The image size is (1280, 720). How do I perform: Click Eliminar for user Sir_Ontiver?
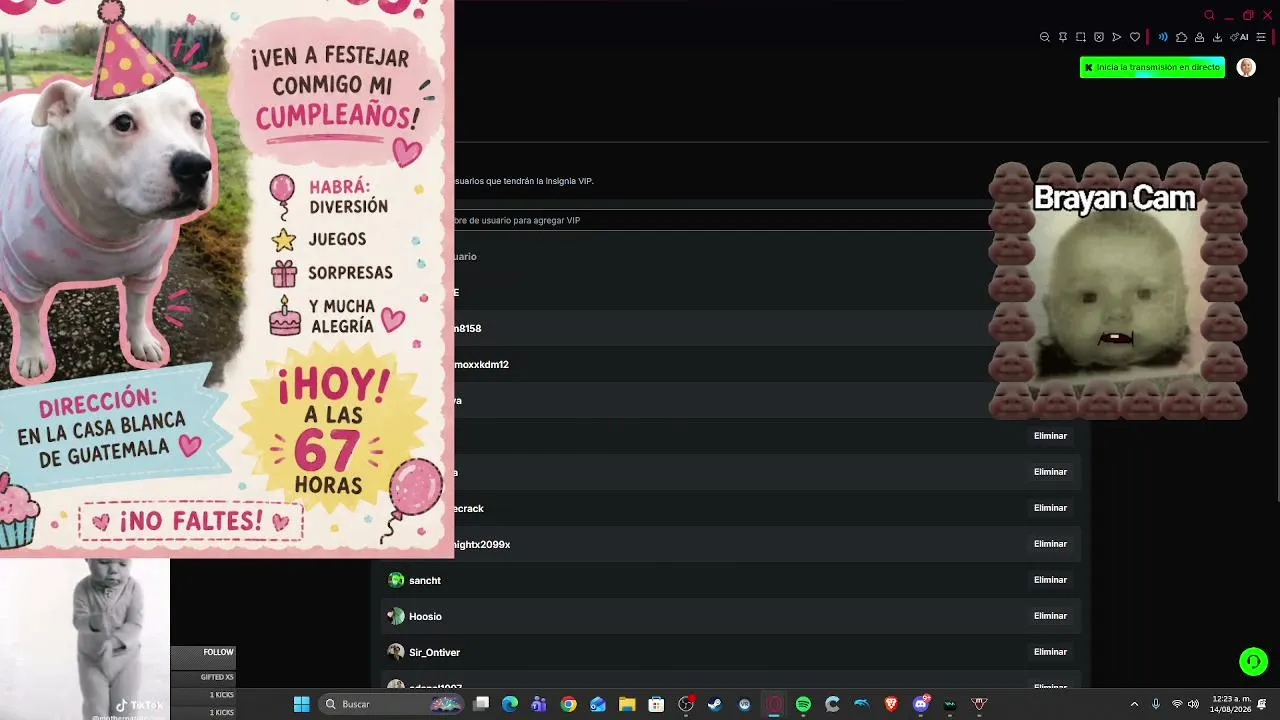coord(1050,652)
